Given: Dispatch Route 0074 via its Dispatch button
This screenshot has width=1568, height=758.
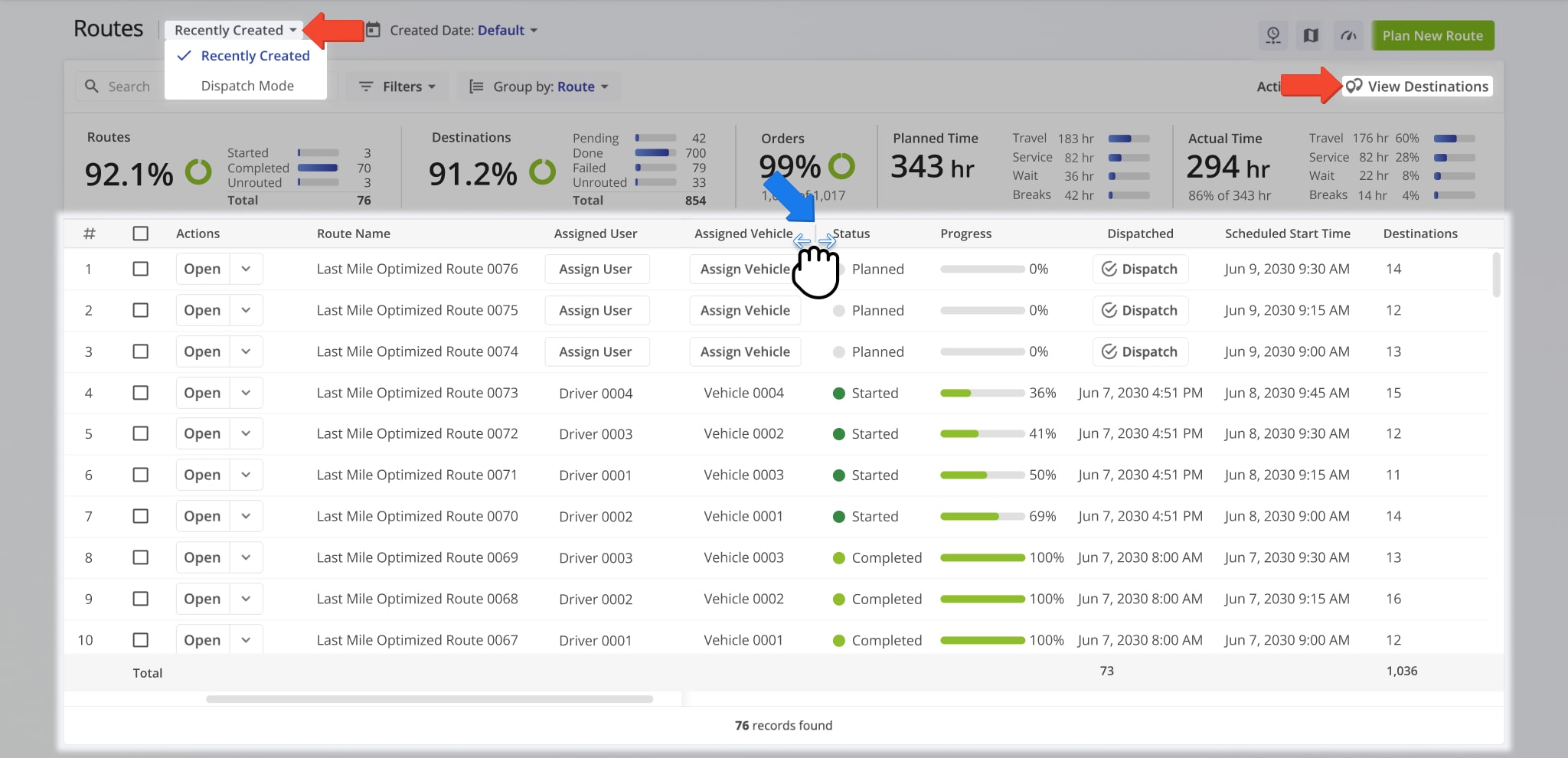Looking at the screenshot, I should [1140, 351].
